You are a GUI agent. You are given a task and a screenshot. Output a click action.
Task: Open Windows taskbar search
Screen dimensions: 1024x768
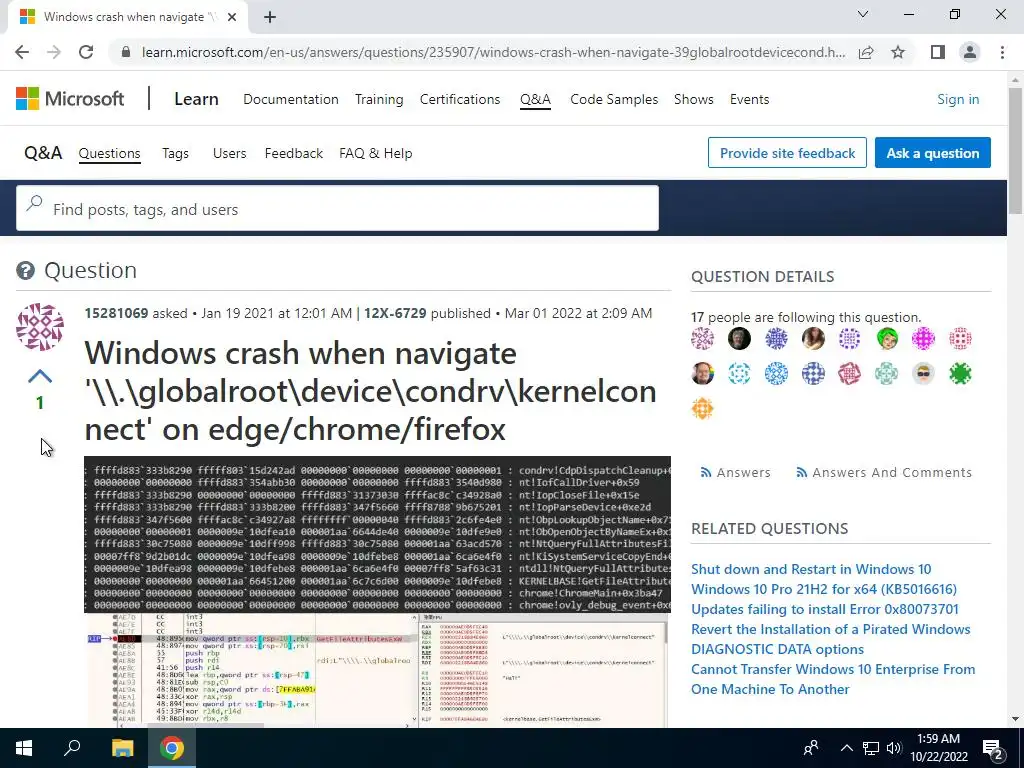pos(72,748)
